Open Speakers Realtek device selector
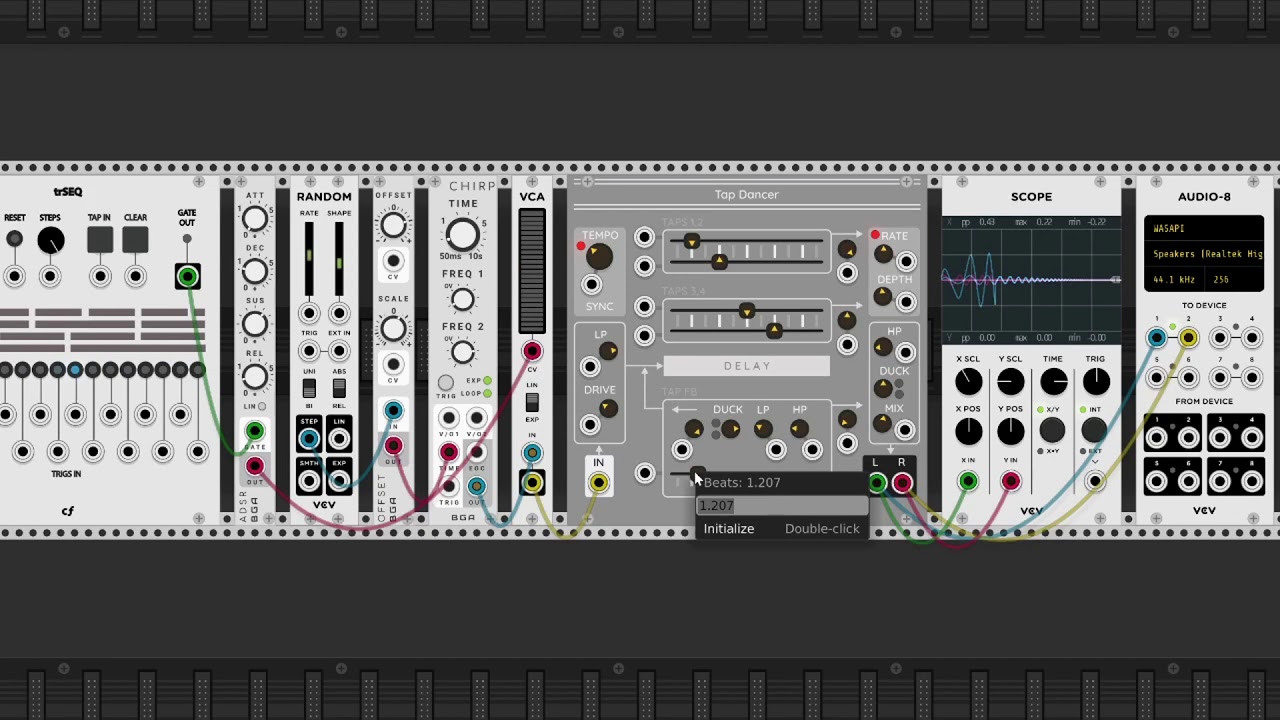 click(1204, 254)
